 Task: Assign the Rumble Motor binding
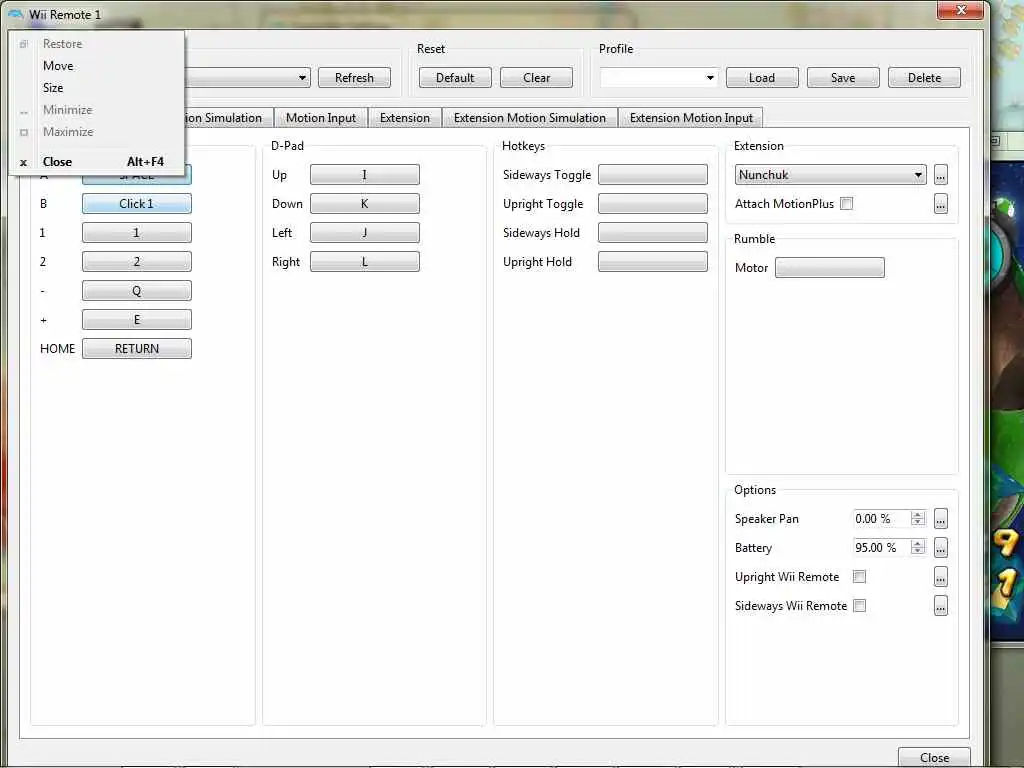pos(829,268)
